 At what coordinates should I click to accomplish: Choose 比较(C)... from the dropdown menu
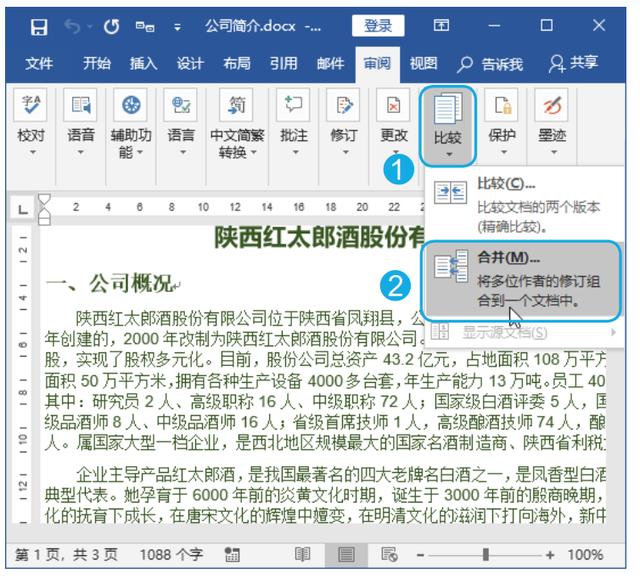pyautogui.click(x=524, y=204)
